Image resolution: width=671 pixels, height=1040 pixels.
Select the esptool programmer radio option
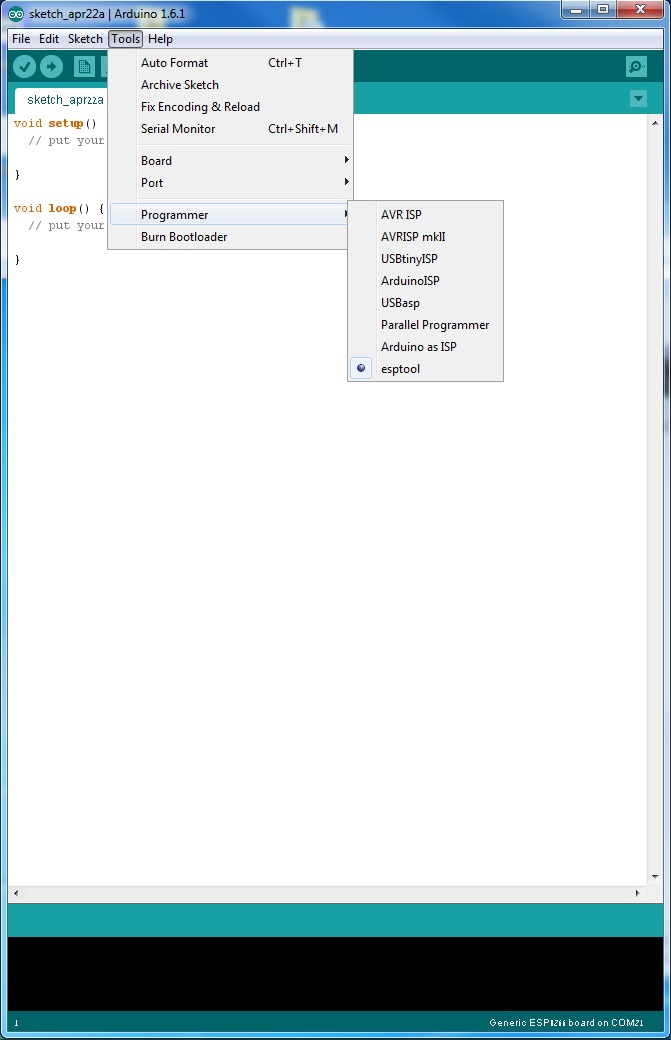(x=426, y=369)
